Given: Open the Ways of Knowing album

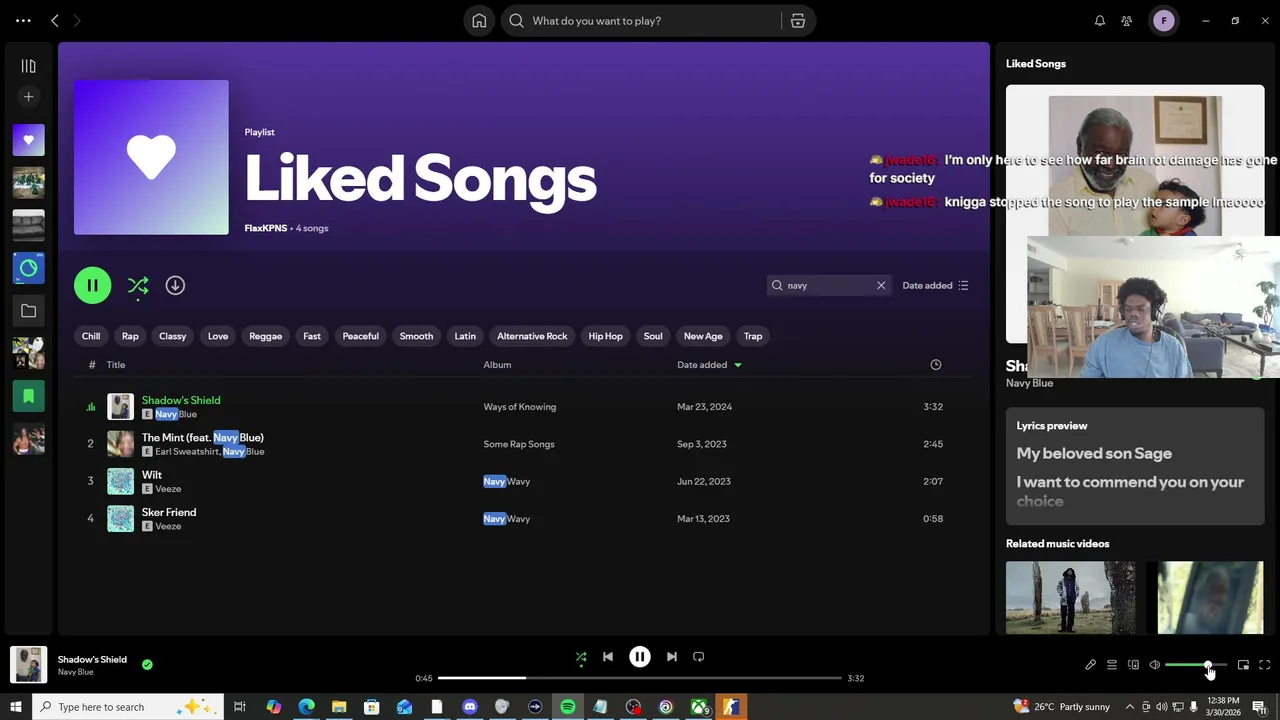Looking at the screenshot, I should 520,407.
